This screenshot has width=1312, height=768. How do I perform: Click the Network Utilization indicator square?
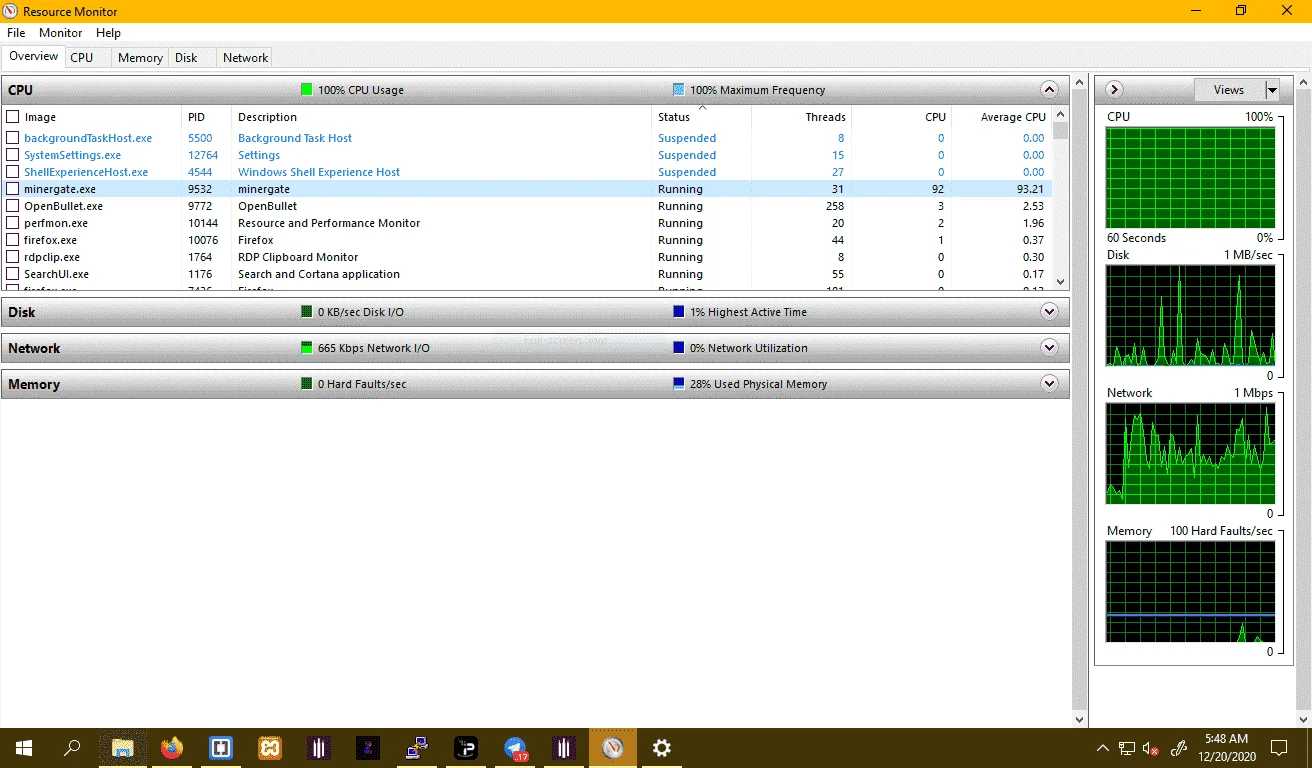click(x=679, y=348)
